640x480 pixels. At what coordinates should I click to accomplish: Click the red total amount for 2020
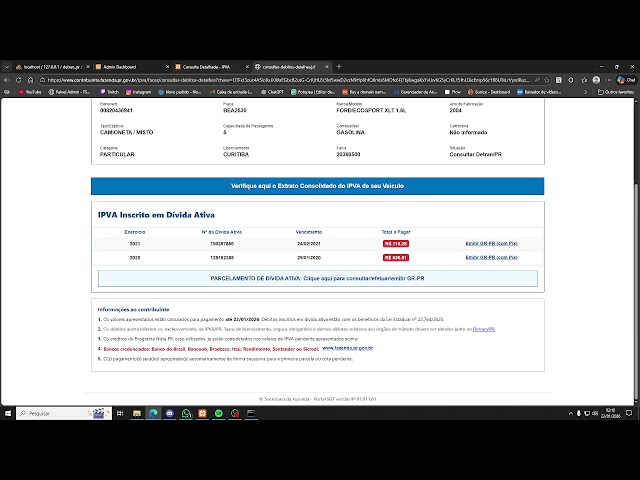[x=396, y=258]
